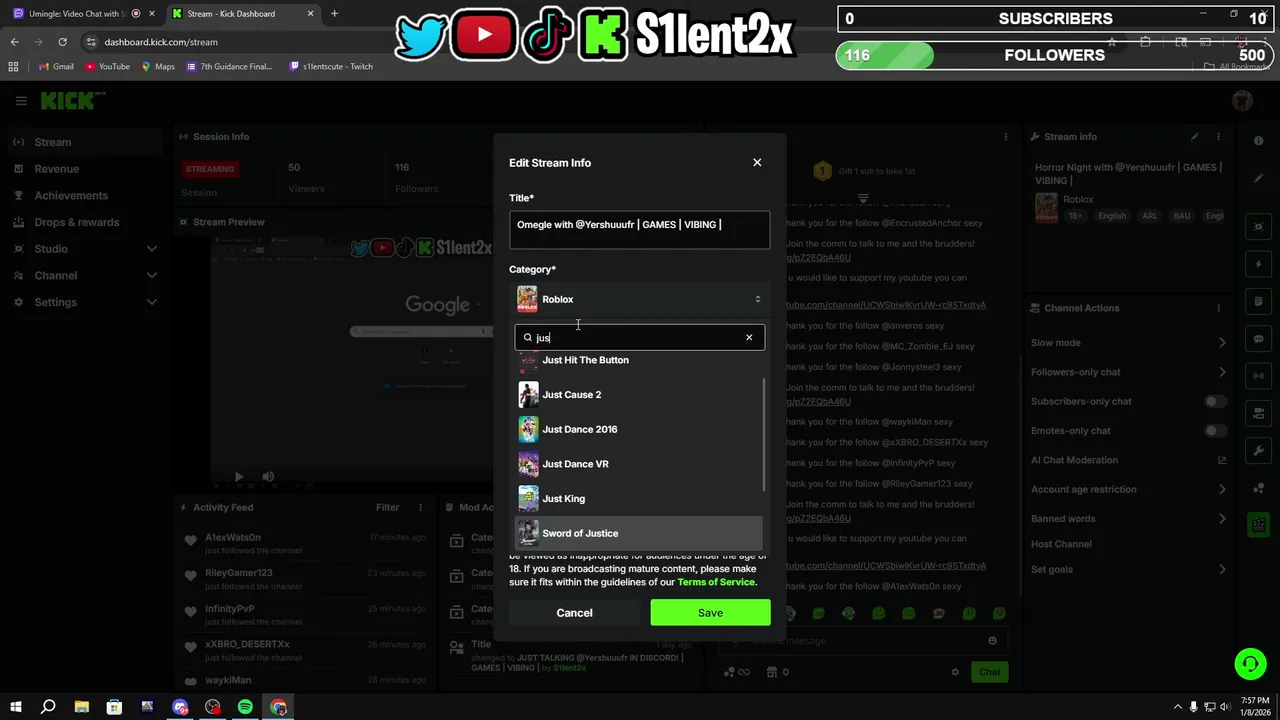Image resolution: width=1280 pixels, height=720 pixels.
Task: Open s1lentscute Twitch bookmark
Action: click(331, 67)
